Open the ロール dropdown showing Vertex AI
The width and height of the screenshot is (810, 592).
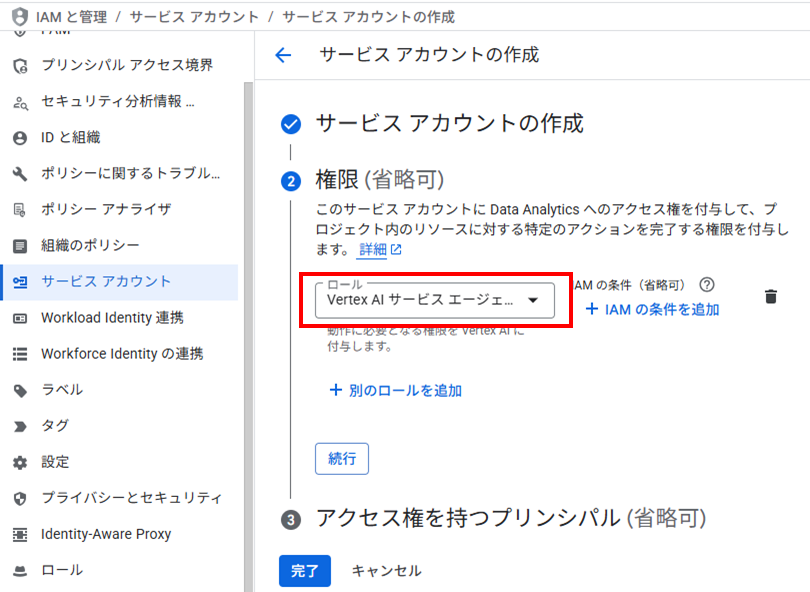tap(434, 300)
